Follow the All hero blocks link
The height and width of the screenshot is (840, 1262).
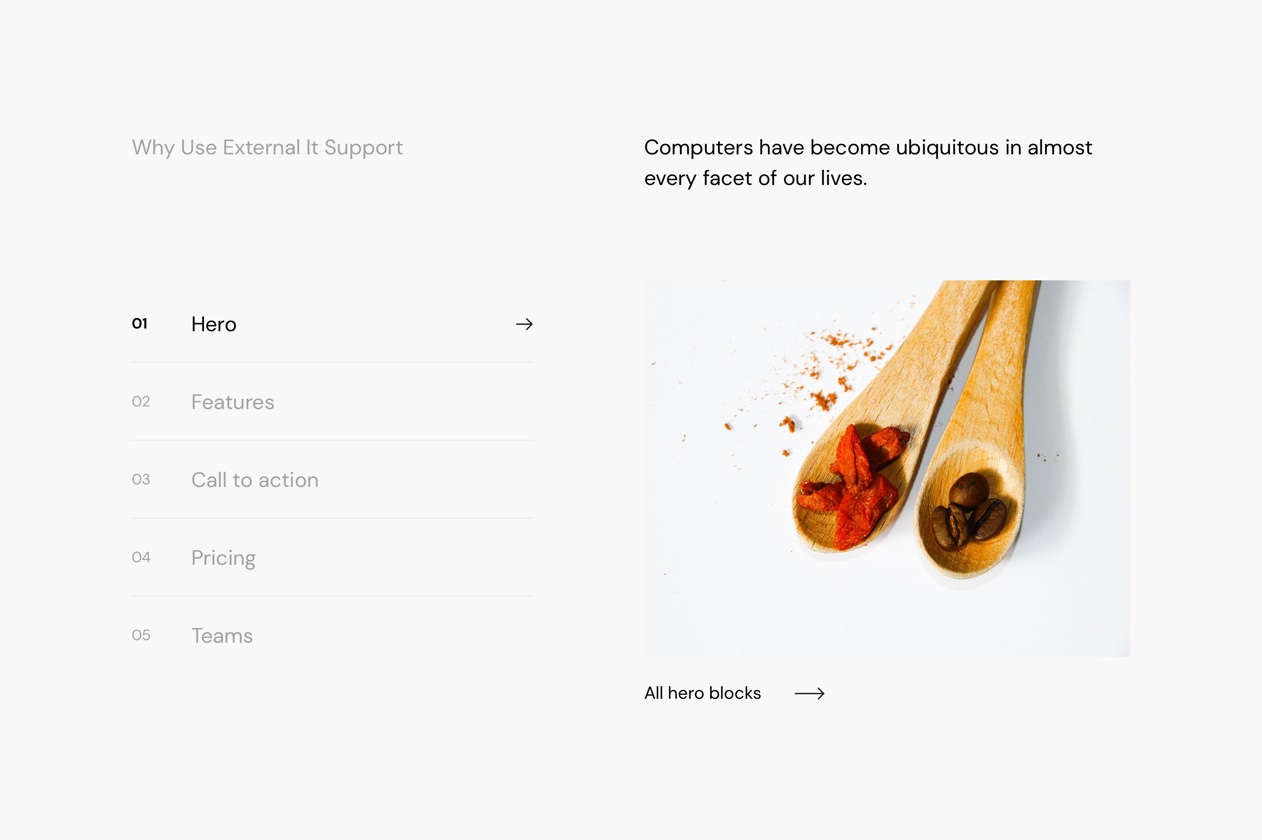702,693
